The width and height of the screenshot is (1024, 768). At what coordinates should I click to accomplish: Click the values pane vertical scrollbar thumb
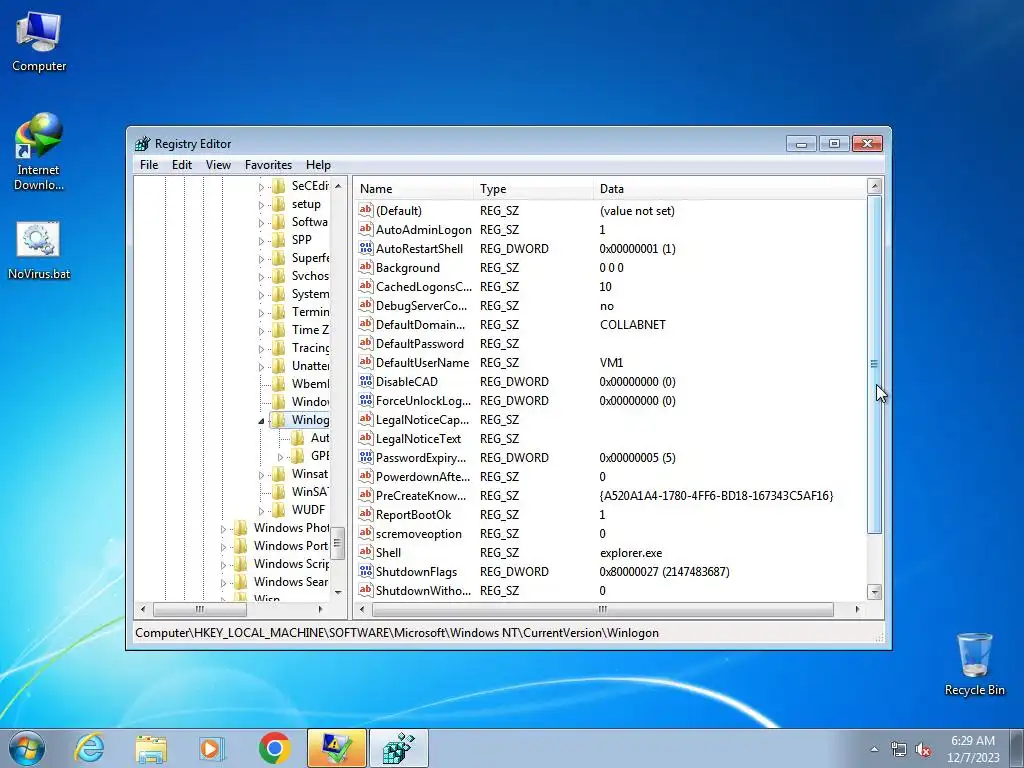[x=874, y=364]
